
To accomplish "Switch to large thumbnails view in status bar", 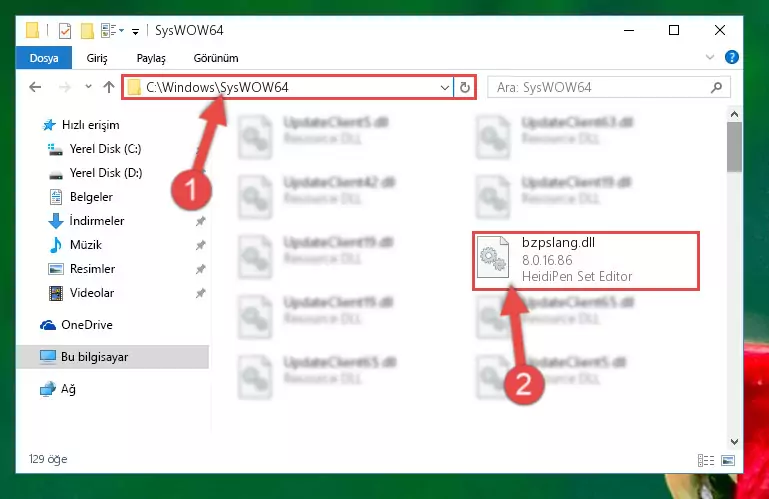I will tap(728, 460).
